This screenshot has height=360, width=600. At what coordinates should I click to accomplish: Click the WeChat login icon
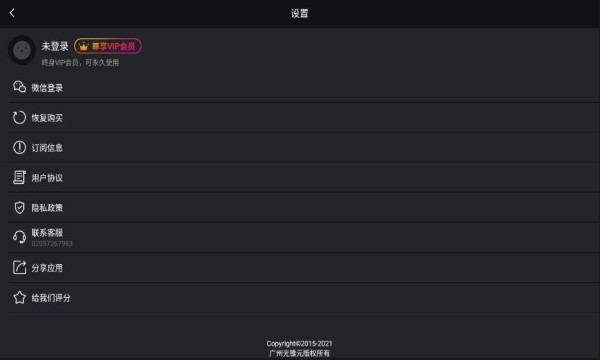coord(20,87)
